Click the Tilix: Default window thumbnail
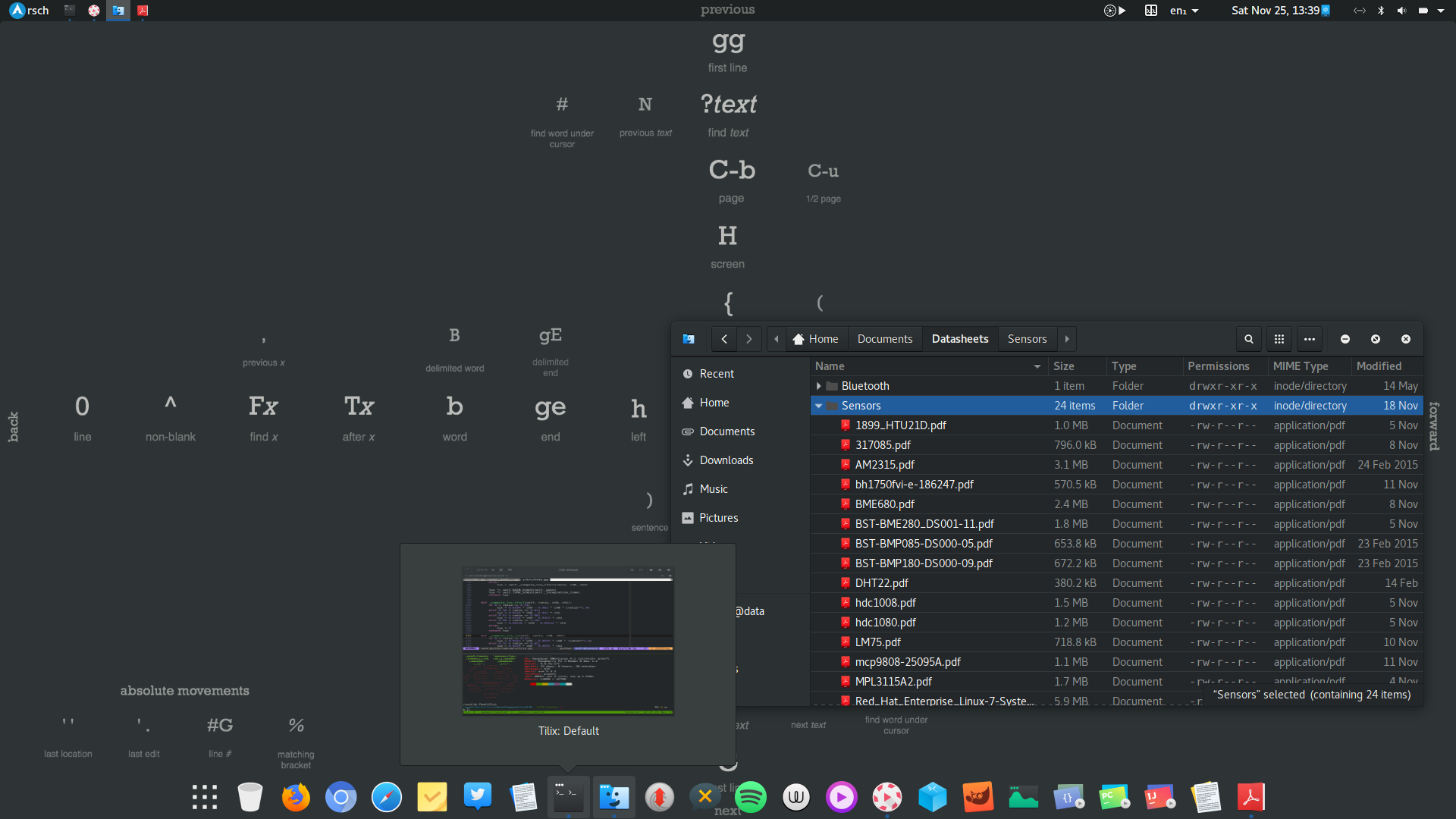This screenshot has width=1456, height=819. click(x=568, y=641)
